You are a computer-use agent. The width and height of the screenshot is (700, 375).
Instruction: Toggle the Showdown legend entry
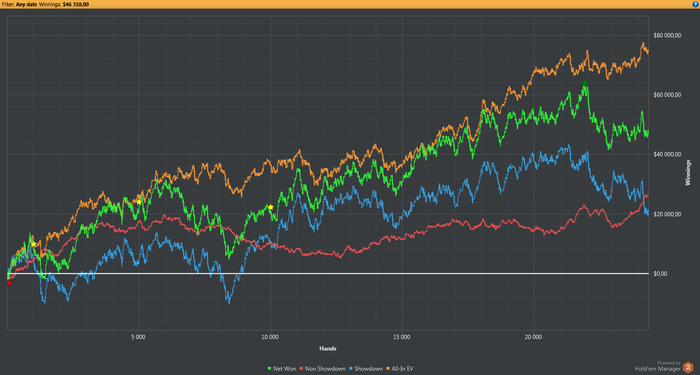tap(366, 368)
